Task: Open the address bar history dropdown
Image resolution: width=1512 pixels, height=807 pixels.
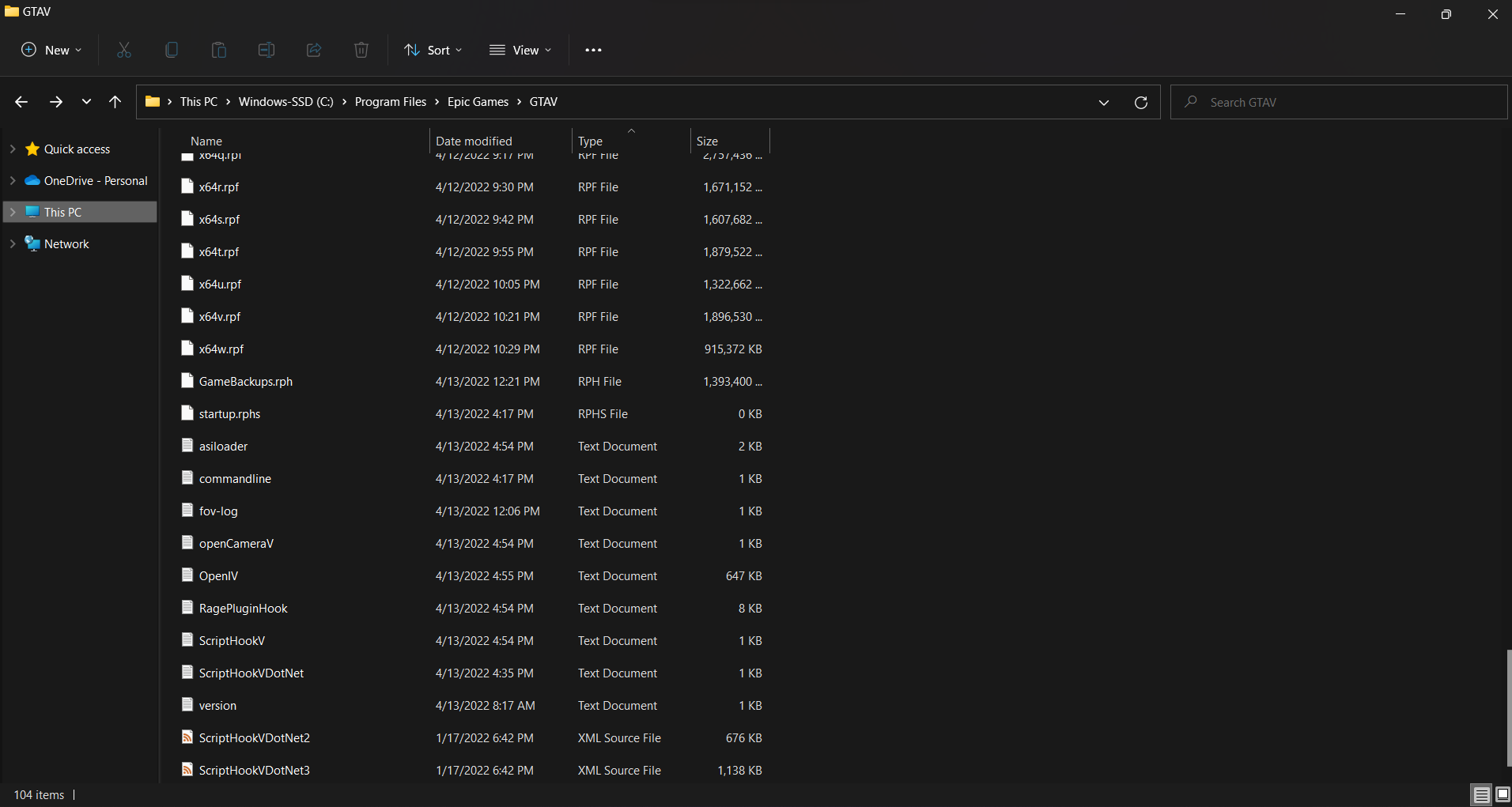Action: (1103, 103)
